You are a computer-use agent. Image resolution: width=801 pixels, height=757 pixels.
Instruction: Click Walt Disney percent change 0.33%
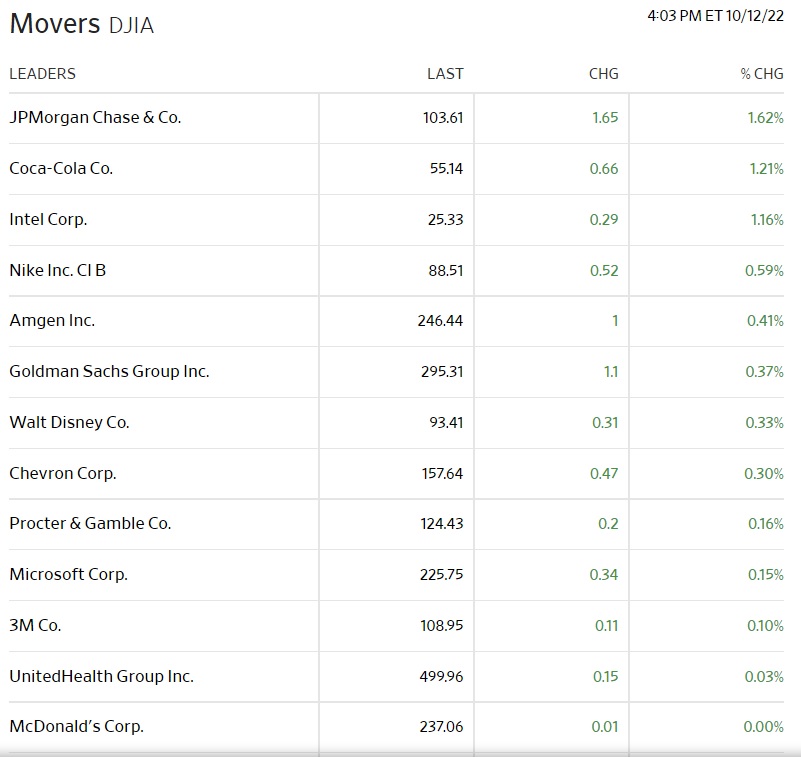[765, 422]
